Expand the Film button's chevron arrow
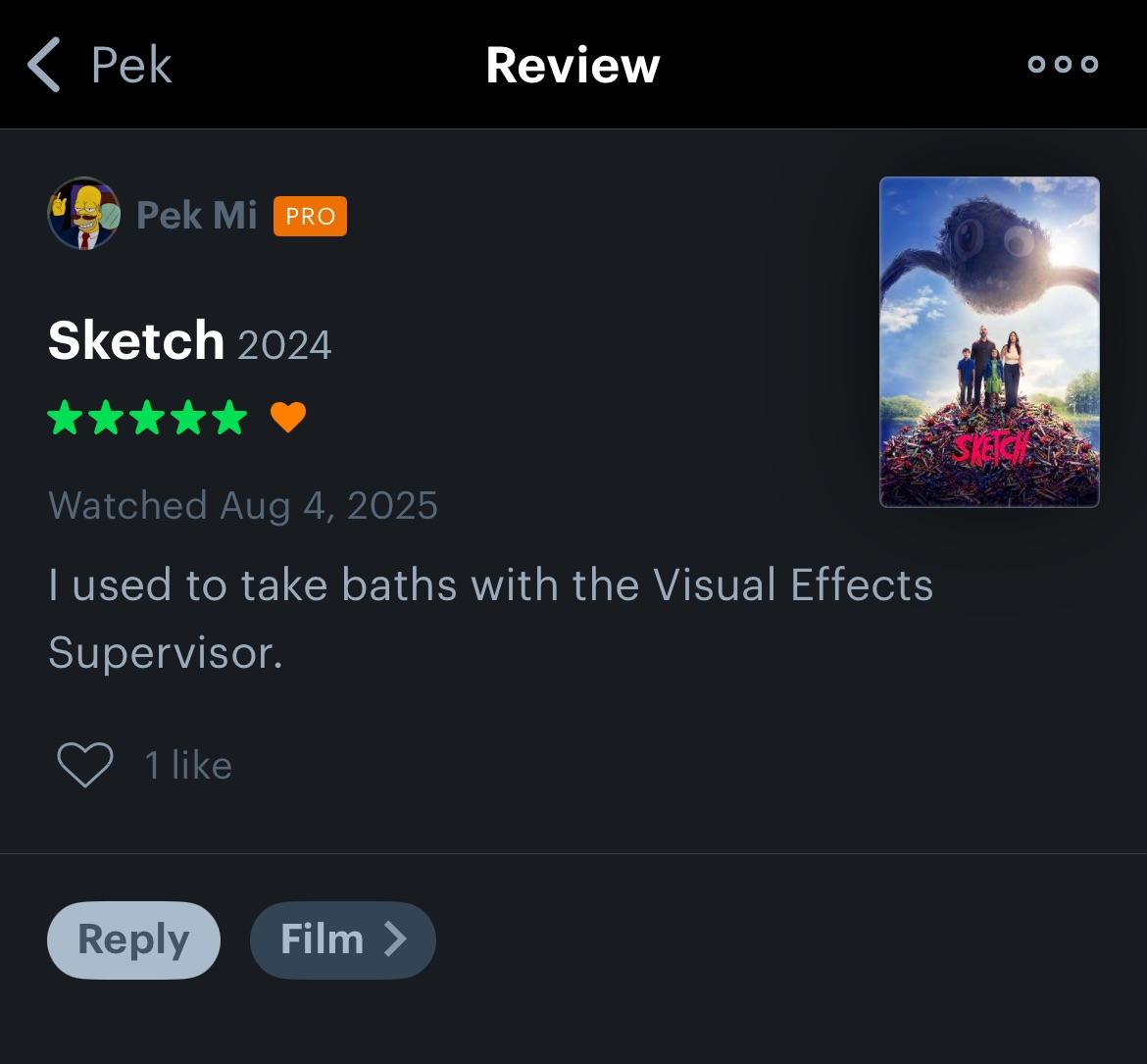The width and height of the screenshot is (1147, 1064). click(x=395, y=939)
